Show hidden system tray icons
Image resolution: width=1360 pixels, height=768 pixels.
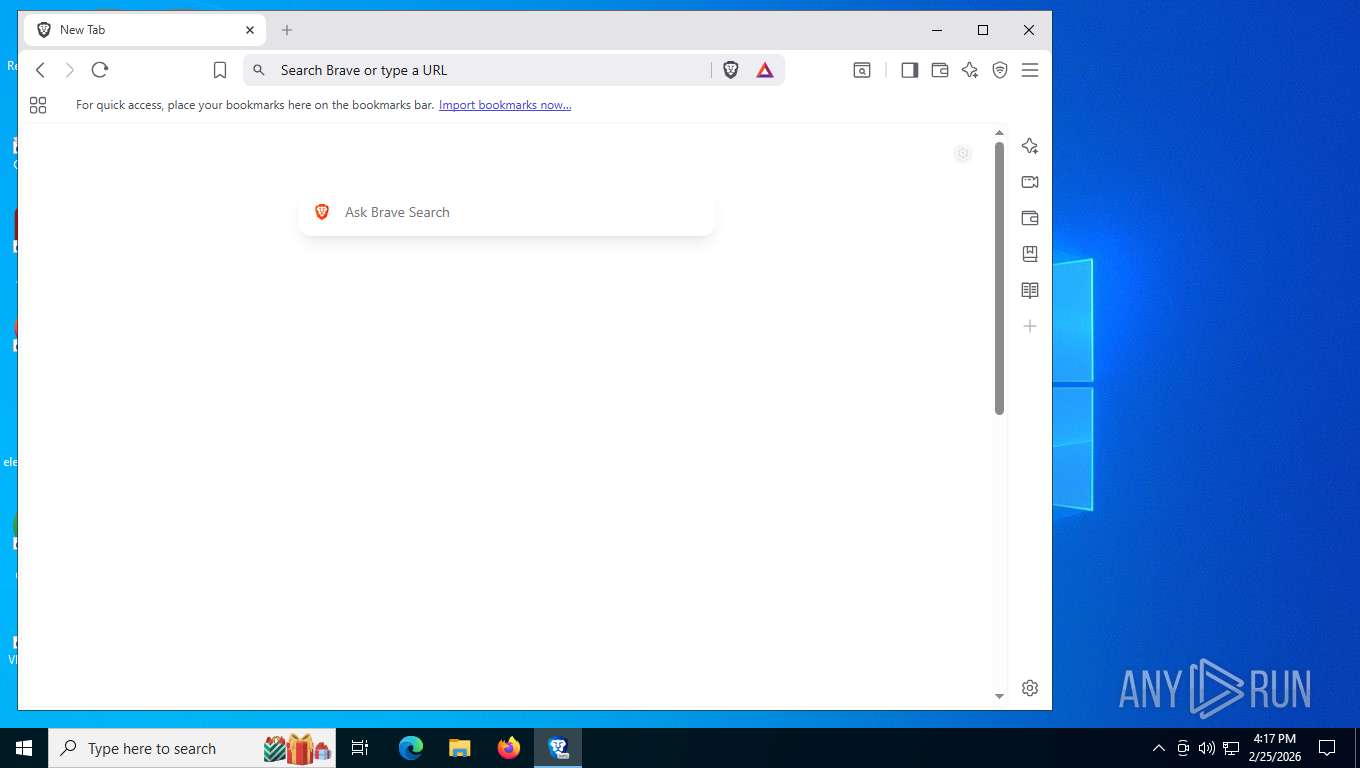[1159, 748]
